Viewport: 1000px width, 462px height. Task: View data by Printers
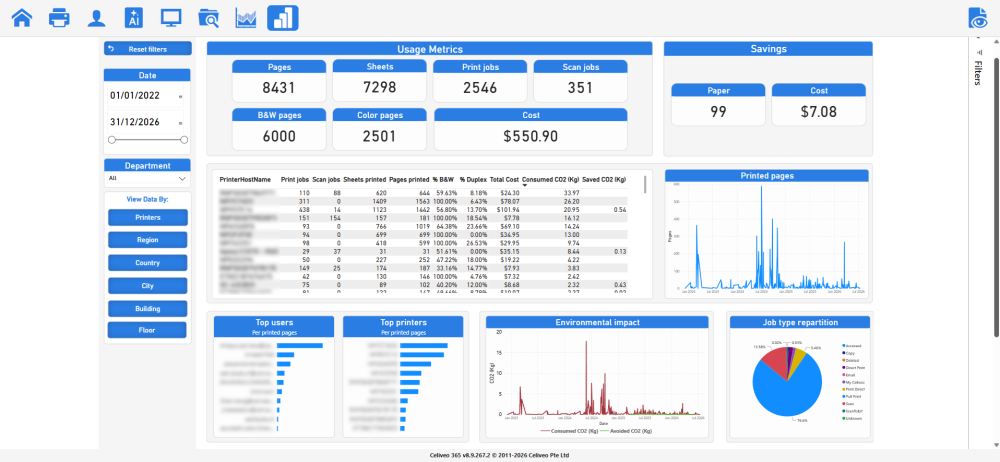(148, 218)
